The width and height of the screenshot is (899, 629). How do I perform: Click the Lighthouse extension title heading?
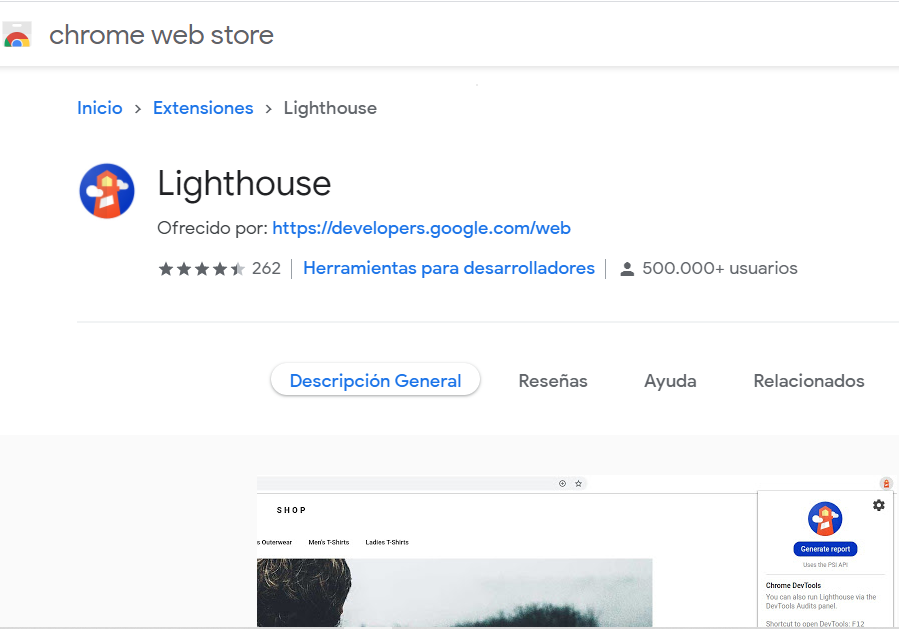point(244,183)
